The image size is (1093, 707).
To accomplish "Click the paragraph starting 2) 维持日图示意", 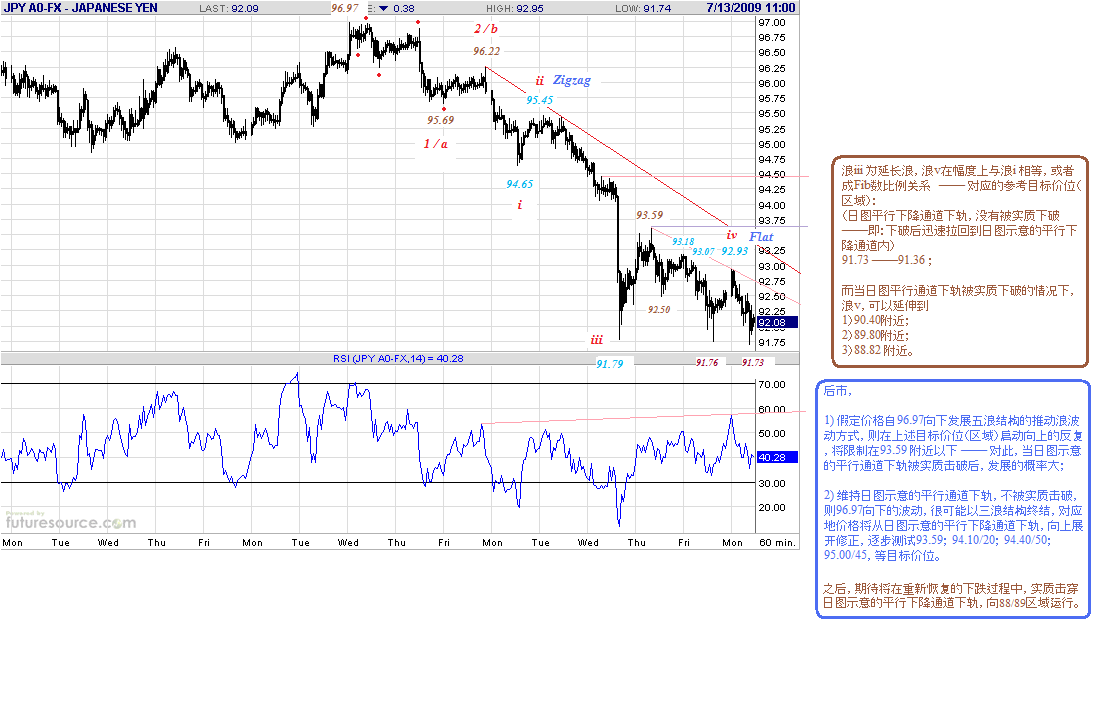I will [953, 526].
